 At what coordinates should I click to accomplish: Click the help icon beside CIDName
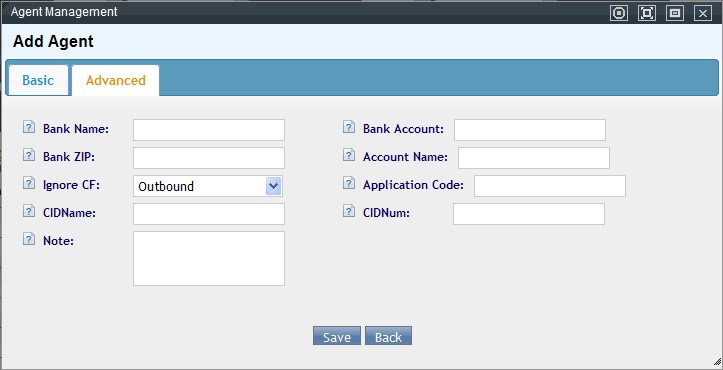point(29,211)
